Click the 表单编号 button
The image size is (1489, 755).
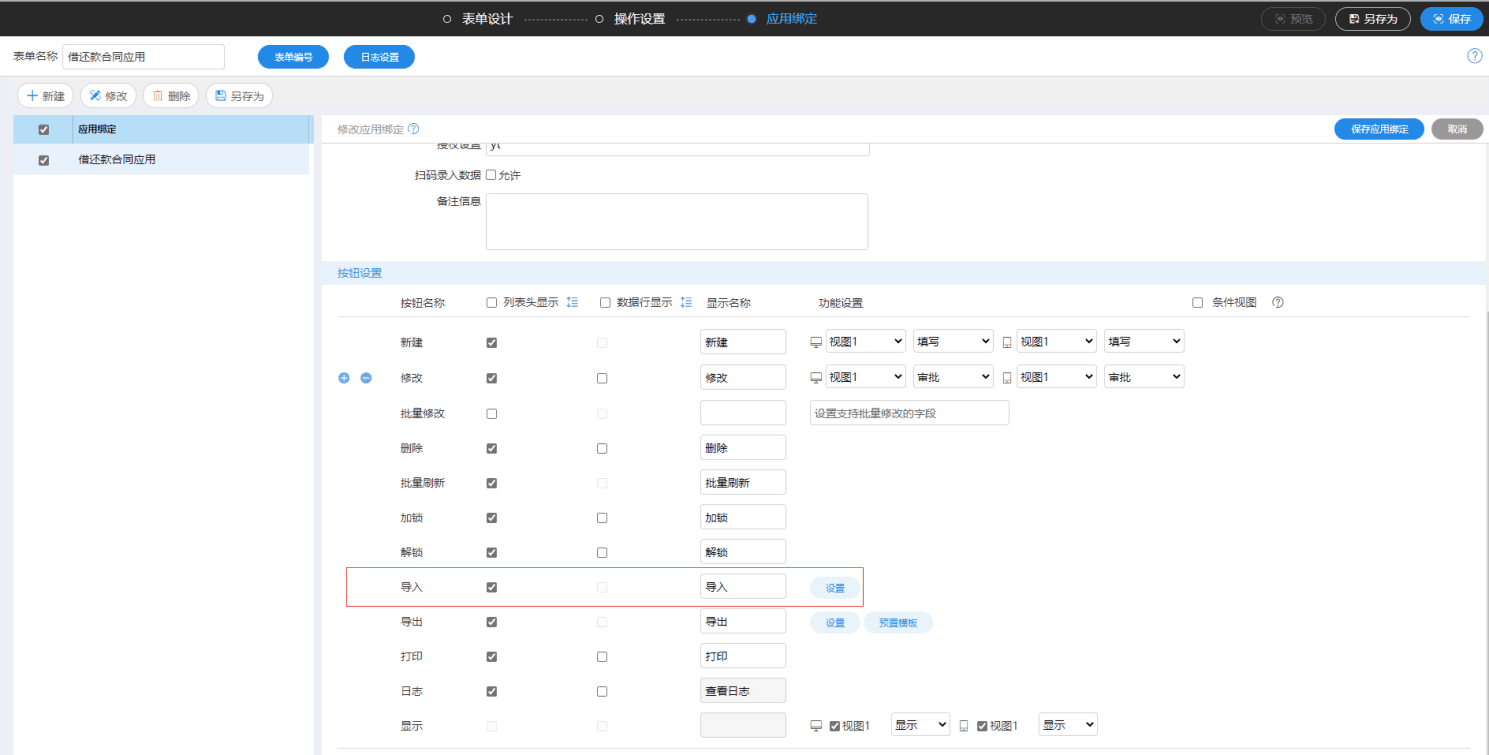point(293,57)
